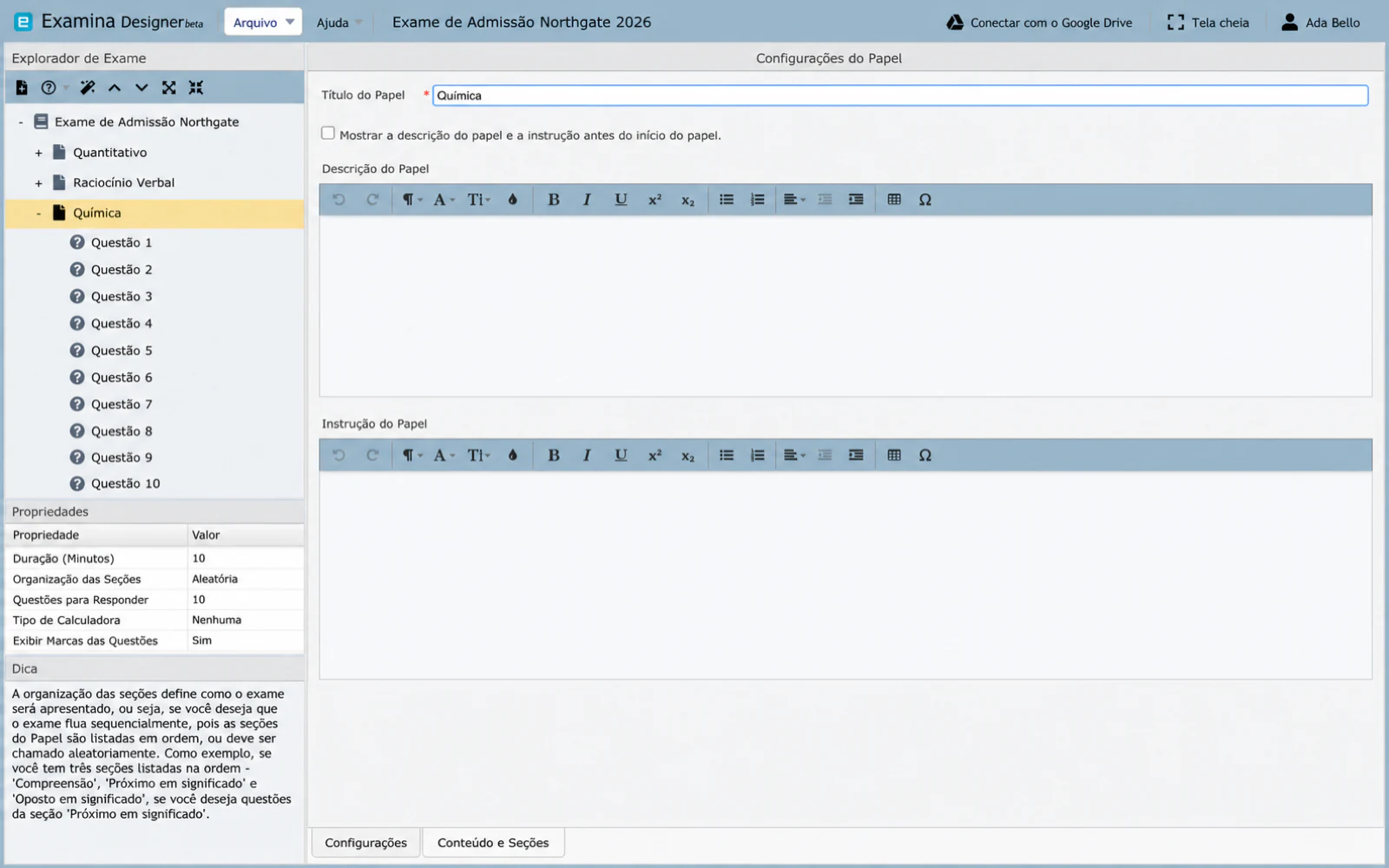
Task: Toggle Tela cheia fullscreen mode
Action: click(x=1208, y=23)
